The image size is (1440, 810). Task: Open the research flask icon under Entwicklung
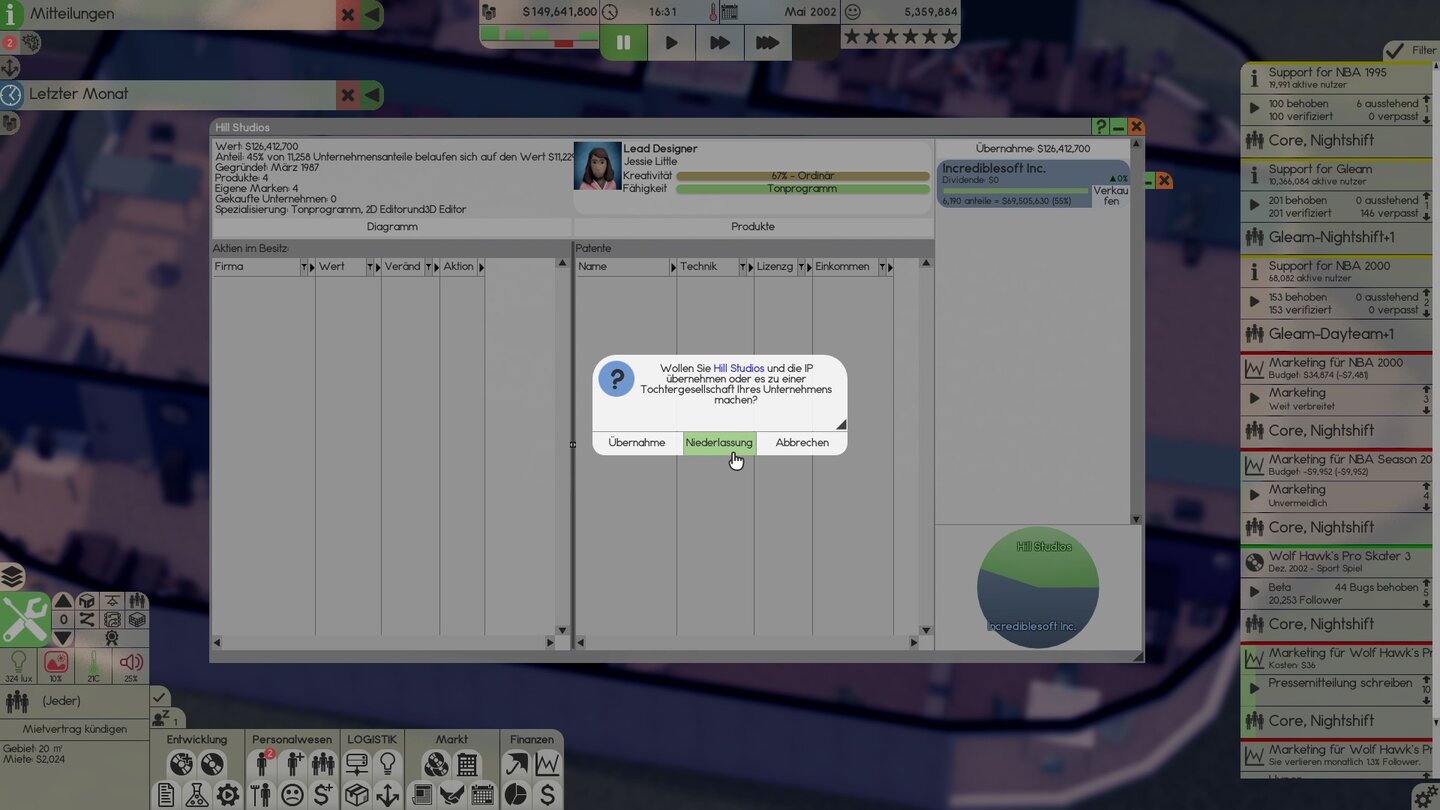click(196, 795)
